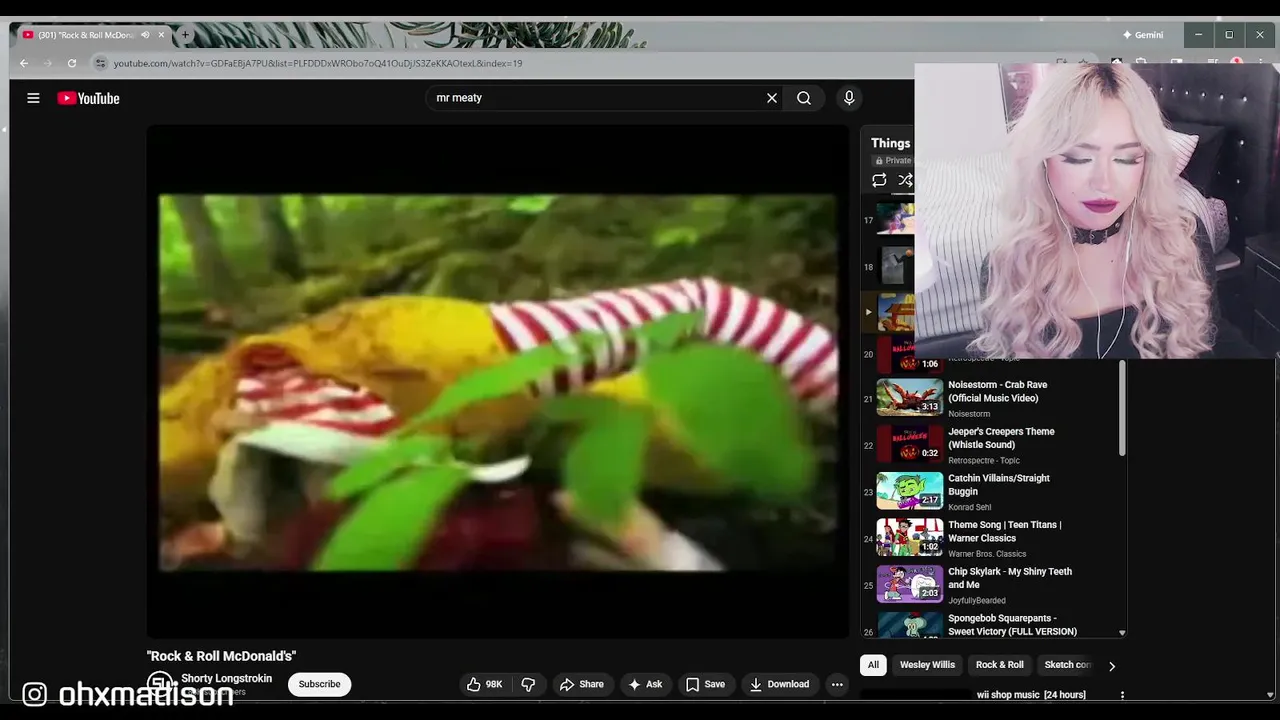Show more filter chips with the right chevron
This screenshot has width=1280, height=720.
pos(1111,666)
